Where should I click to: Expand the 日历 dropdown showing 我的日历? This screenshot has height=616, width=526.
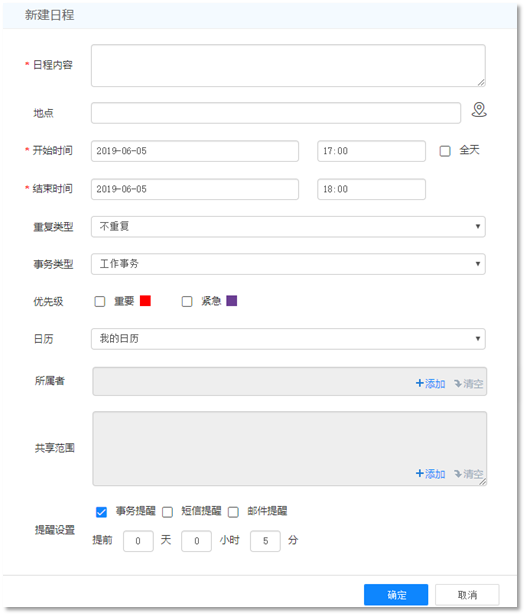pyautogui.click(x=288, y=339)
